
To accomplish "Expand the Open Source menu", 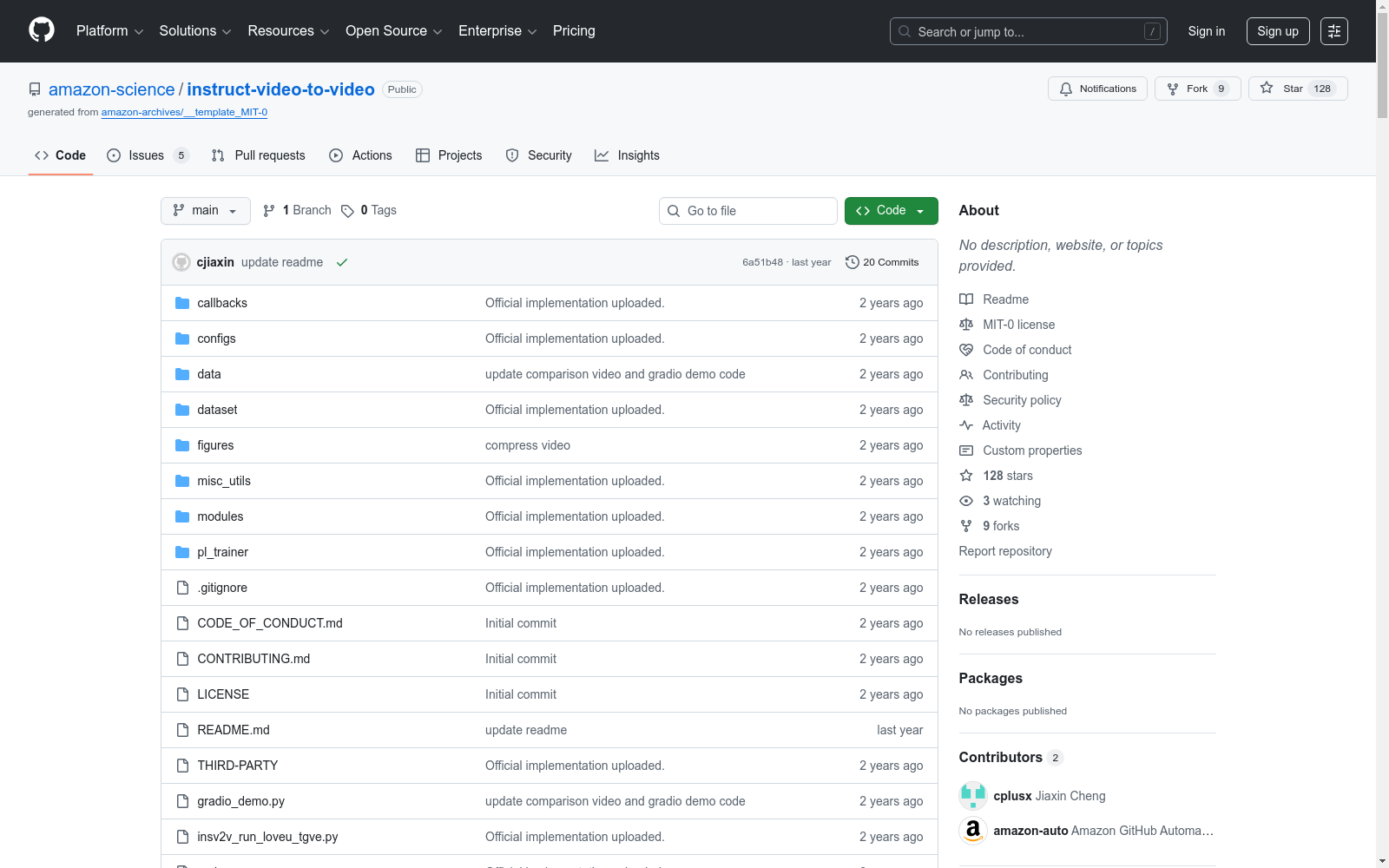I will pyautogui.click(x=394, y=31).
